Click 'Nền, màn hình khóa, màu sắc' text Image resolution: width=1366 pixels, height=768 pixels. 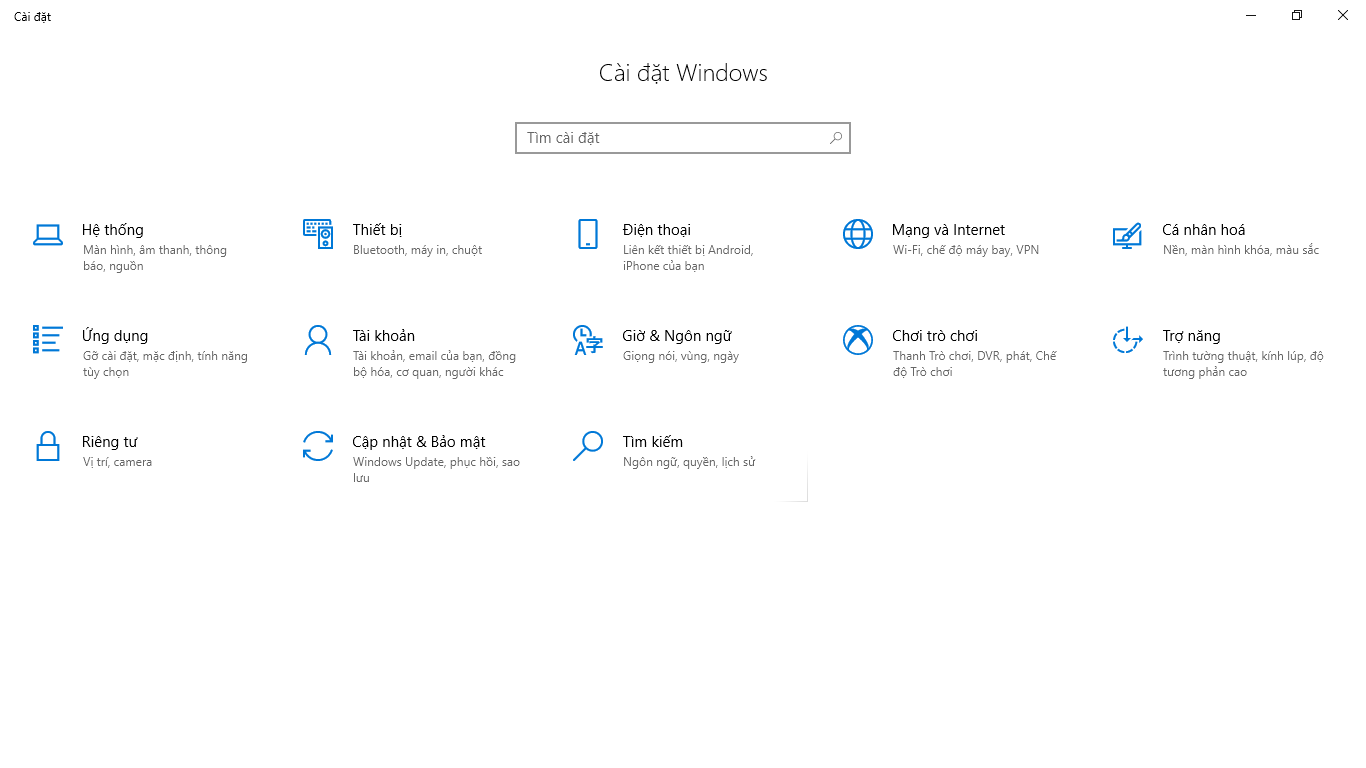[x=1241, y=250]
